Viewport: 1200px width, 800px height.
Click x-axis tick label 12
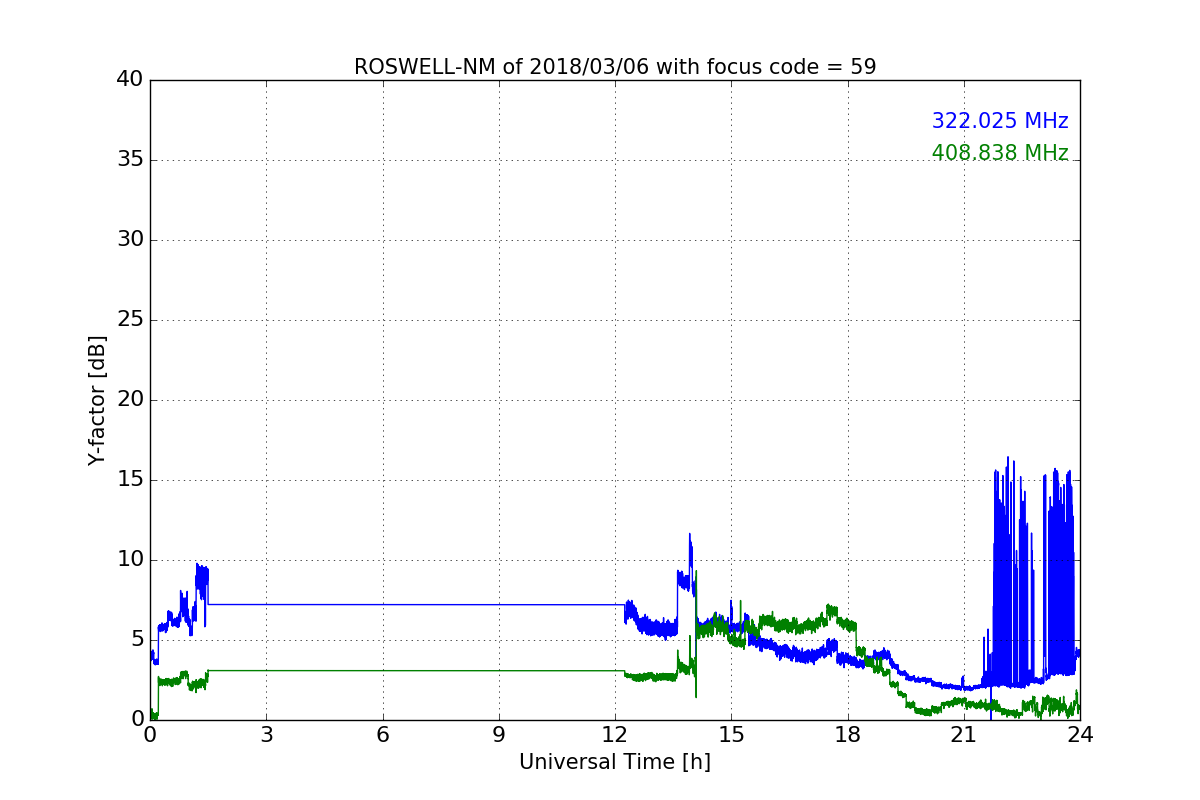(x=615, y=735)
